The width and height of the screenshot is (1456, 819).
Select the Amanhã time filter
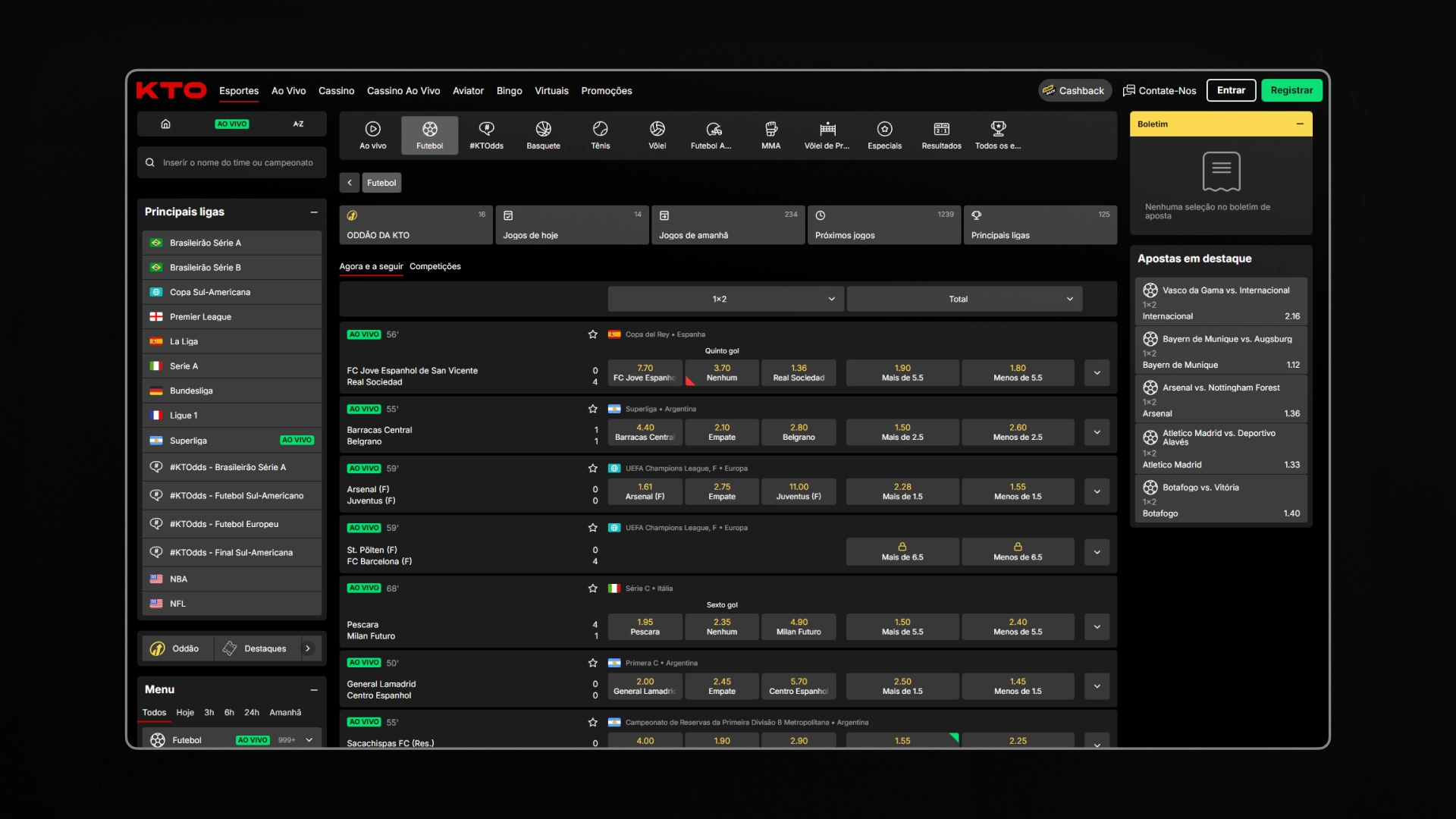285,713
